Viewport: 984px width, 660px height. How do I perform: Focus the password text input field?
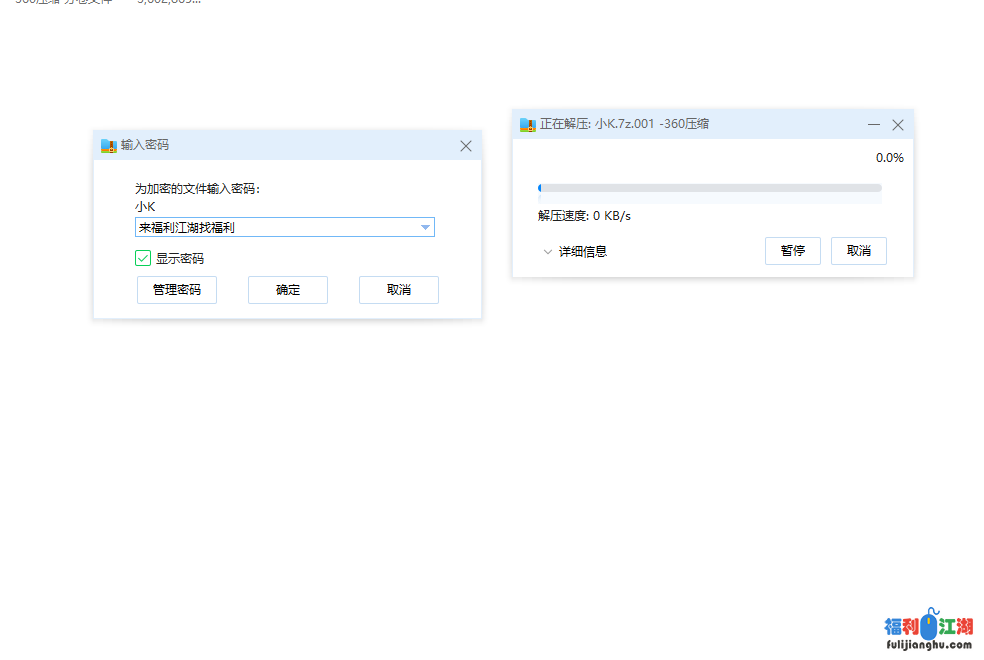[275, 228]
